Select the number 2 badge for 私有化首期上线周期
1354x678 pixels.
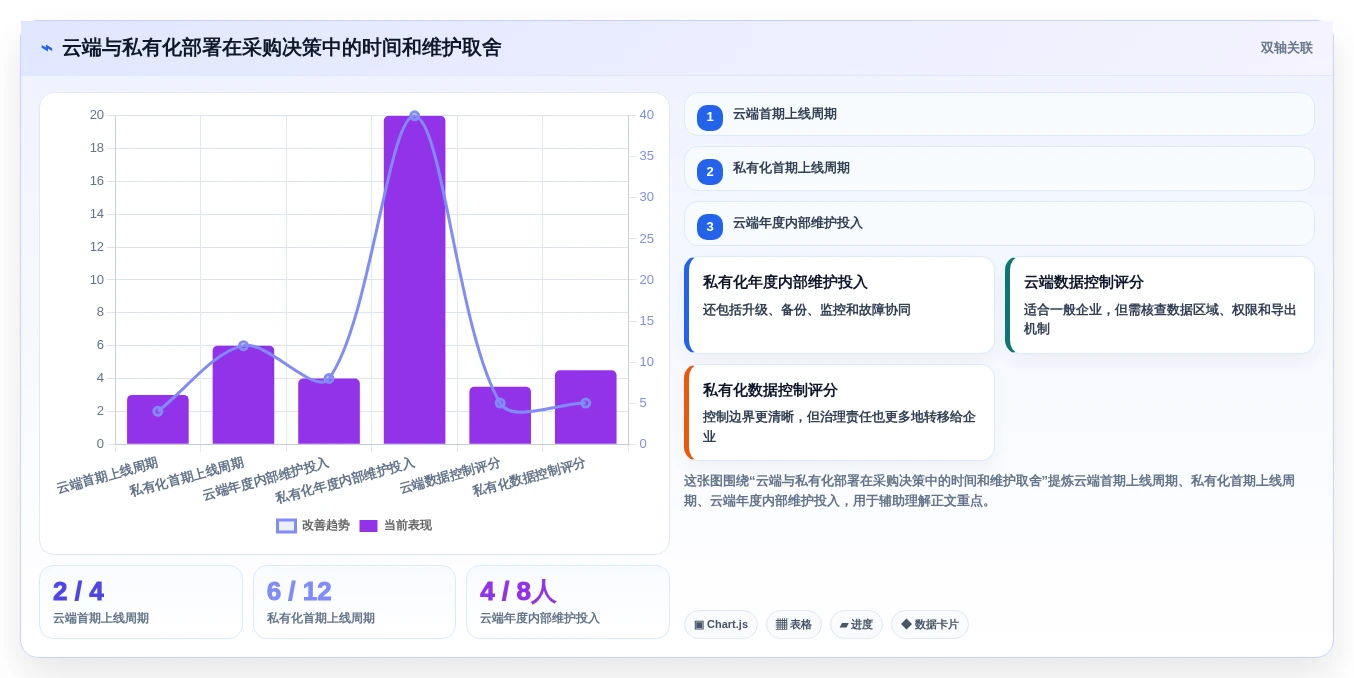coord(710,172)
